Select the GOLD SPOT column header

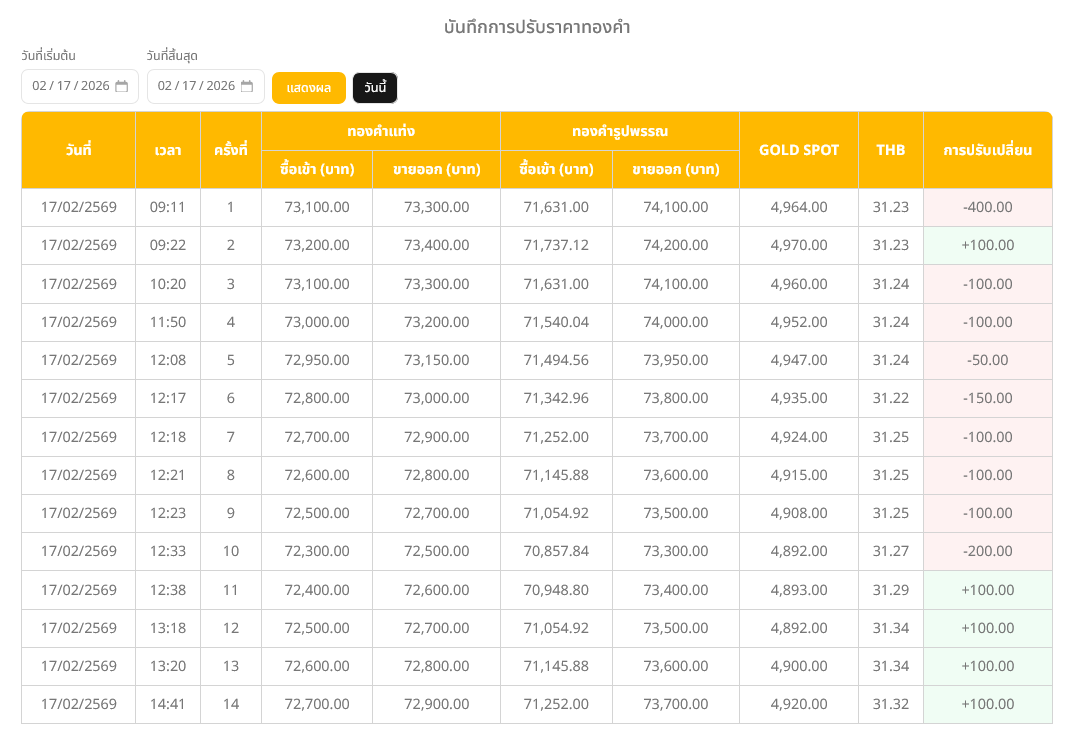798,150
